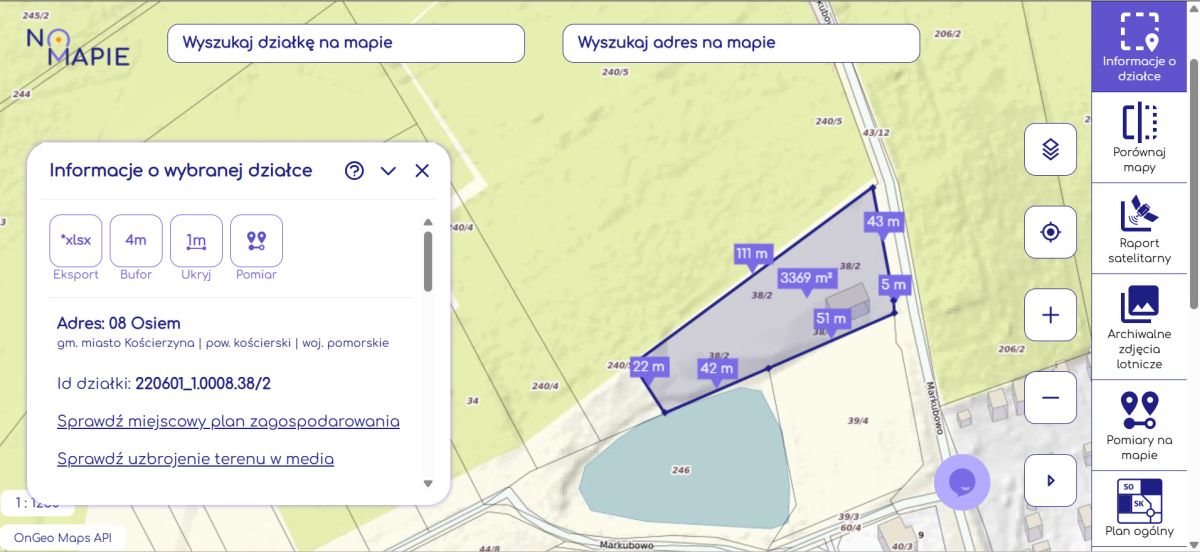The image size is (1200, 552).
Task: Export parcel data to xlsx
Action: point(76,240)
